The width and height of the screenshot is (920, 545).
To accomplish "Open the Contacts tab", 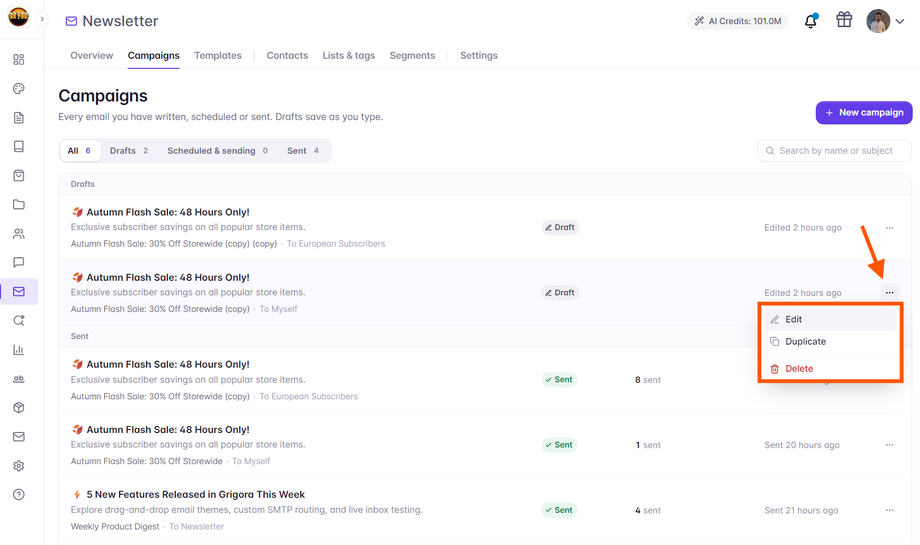I will [287, 55].
